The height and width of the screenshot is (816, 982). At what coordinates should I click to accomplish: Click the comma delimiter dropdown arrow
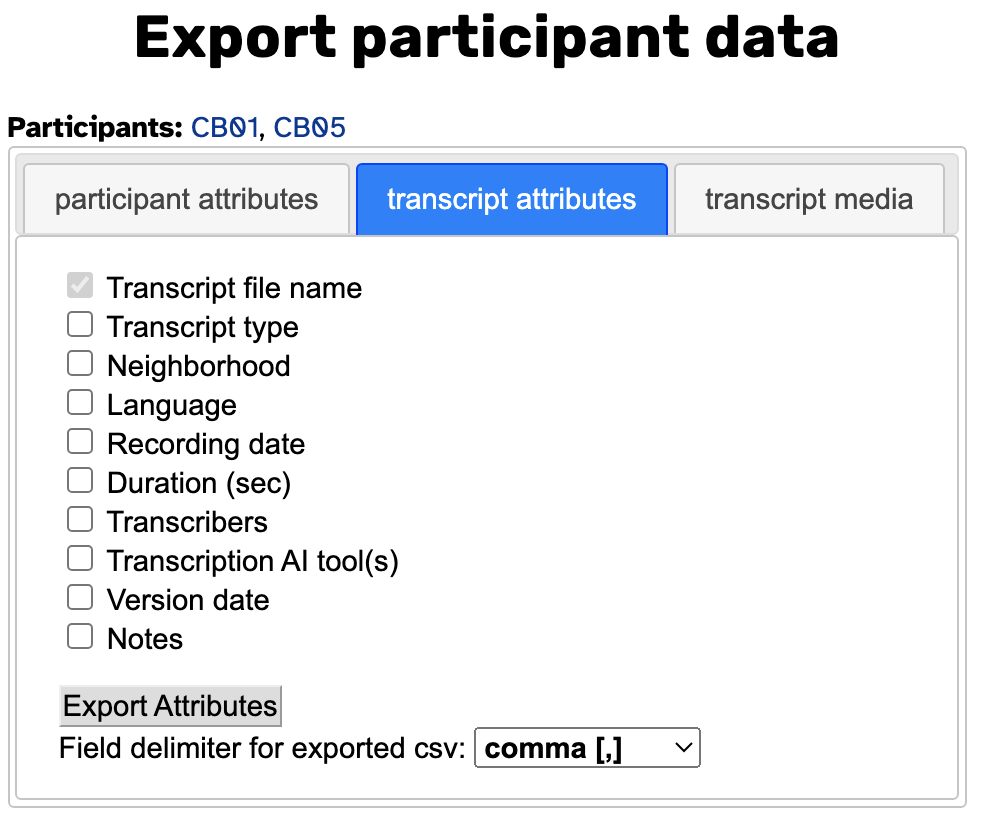(x=684, y=748)
